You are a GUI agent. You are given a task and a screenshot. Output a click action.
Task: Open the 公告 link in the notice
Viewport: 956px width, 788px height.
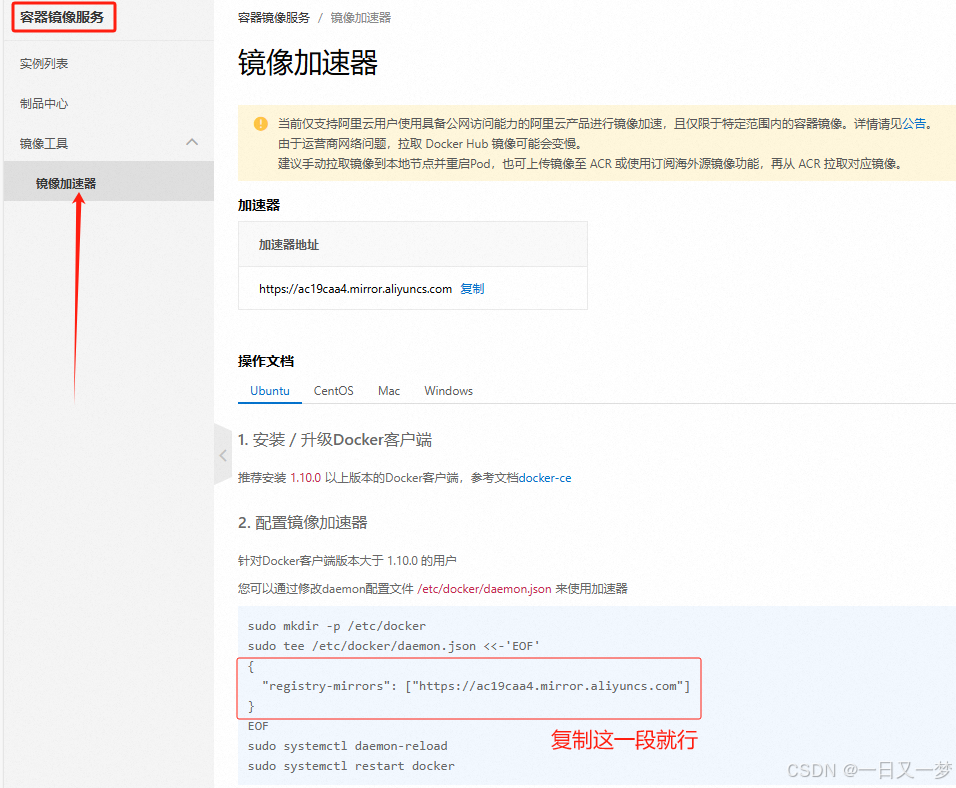914,124
